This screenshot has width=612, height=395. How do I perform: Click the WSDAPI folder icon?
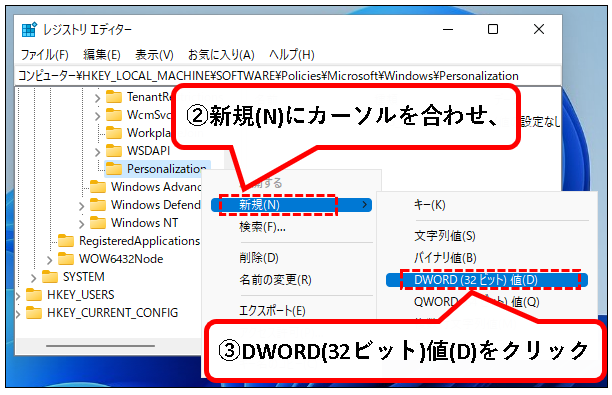click(114, 151)
